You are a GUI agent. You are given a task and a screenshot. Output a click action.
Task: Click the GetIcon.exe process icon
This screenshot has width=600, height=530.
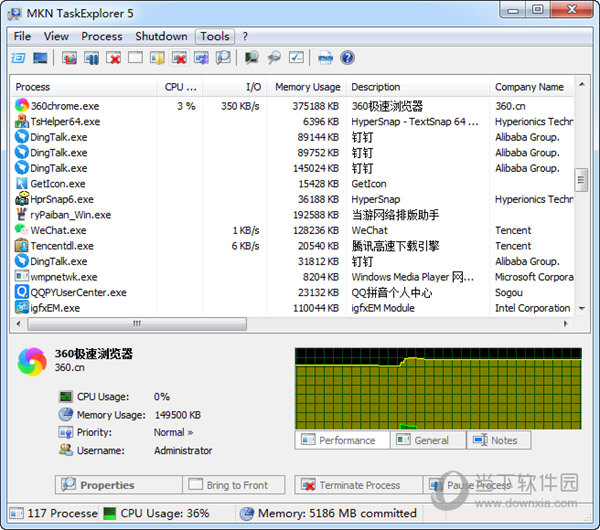pos(22,184)
